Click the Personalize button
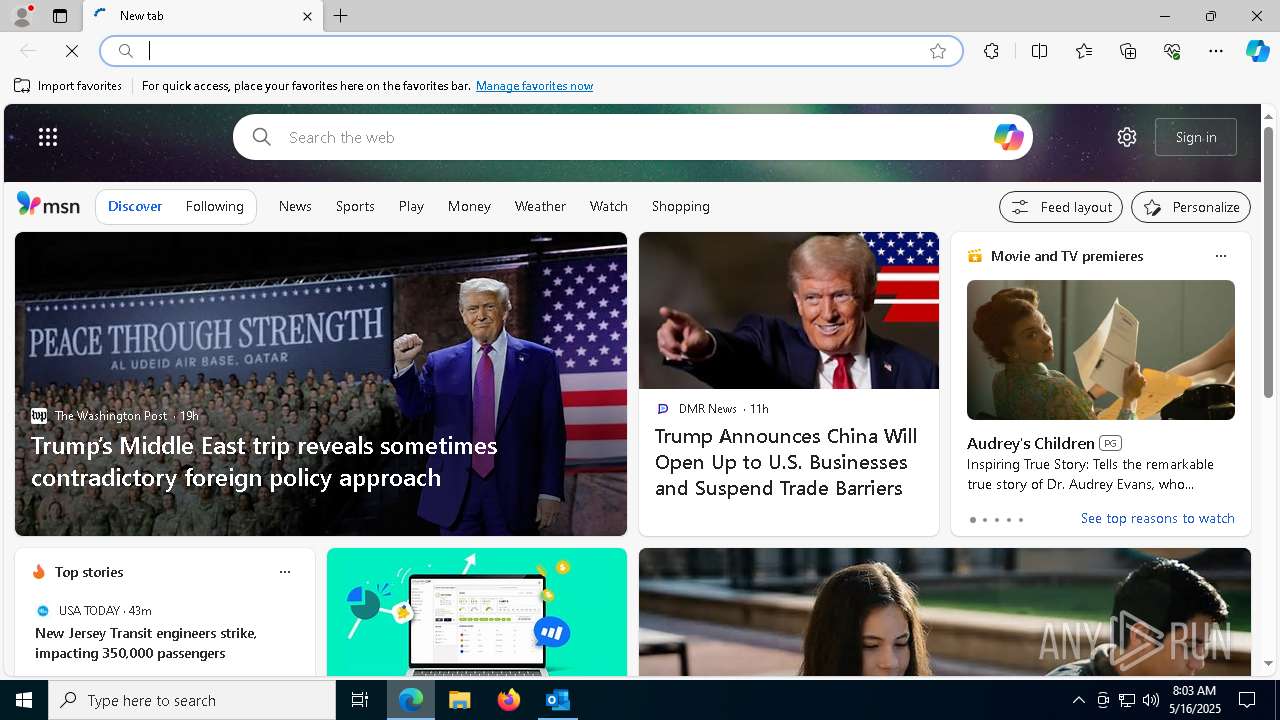The image size is (1280, 720). click(1191, 207)
